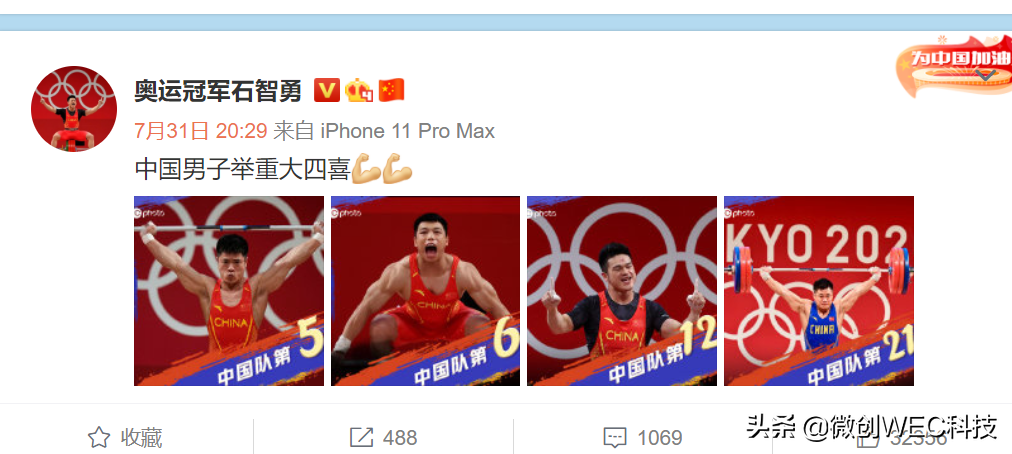Screen dimensions: 1012x454
Task: Open the 中国队第21 gold photo thumbnail
Action: (x=819, y=291)
